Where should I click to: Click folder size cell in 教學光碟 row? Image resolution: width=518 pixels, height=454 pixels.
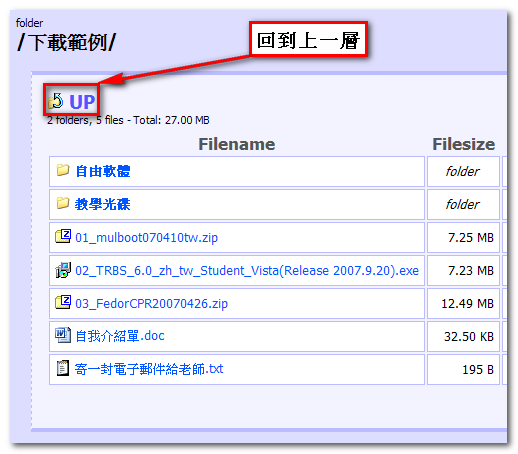click(x=463, y=204)
